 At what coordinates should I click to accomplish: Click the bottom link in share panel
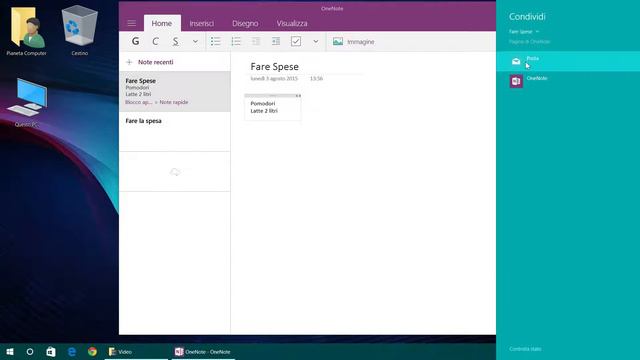coord(525,349)
